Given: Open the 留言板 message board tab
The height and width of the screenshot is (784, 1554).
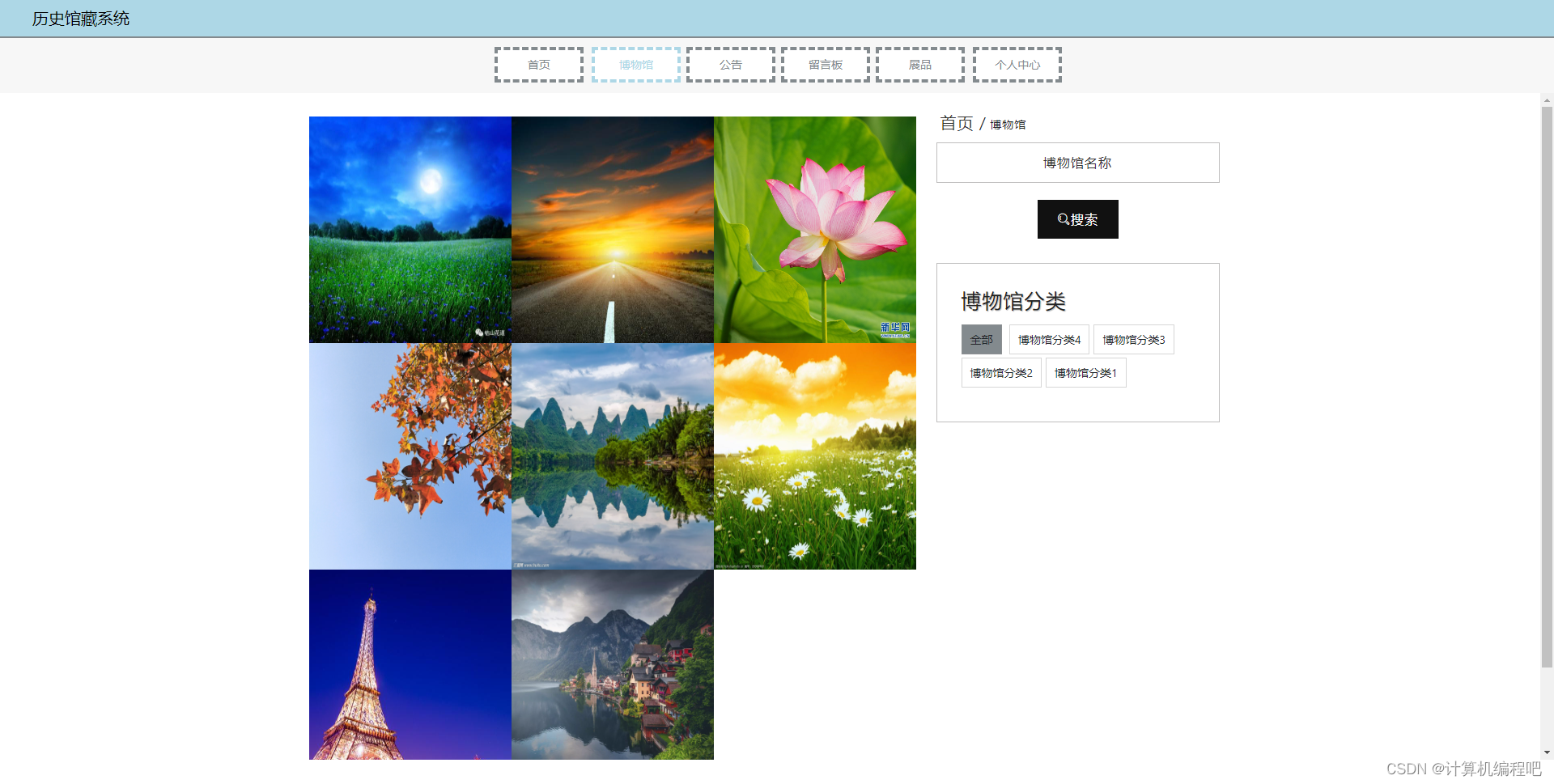Looking at the screenshot, I should (825, 65).
